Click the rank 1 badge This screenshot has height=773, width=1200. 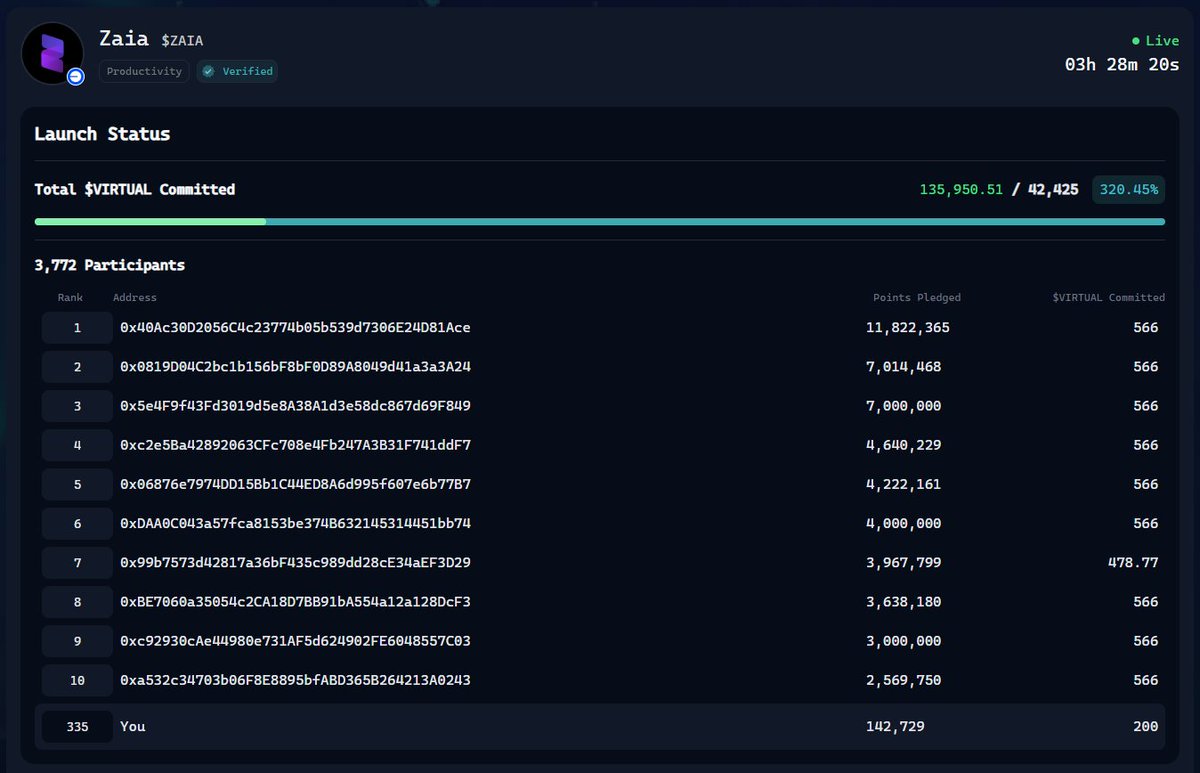(x=77, y=328)
